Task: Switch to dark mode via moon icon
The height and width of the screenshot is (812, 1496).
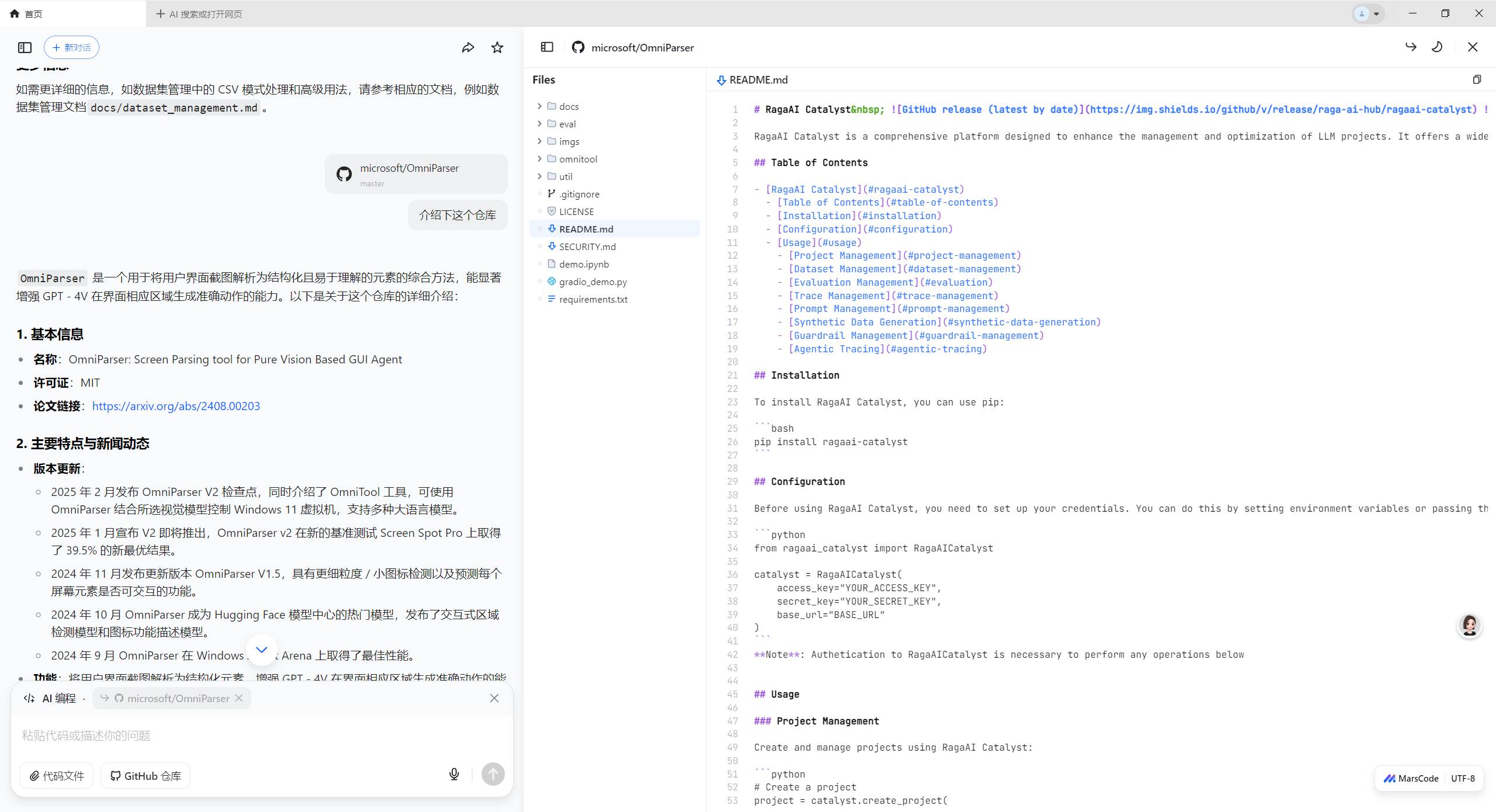Action: pyautogui.click(x=1437, y=47)
